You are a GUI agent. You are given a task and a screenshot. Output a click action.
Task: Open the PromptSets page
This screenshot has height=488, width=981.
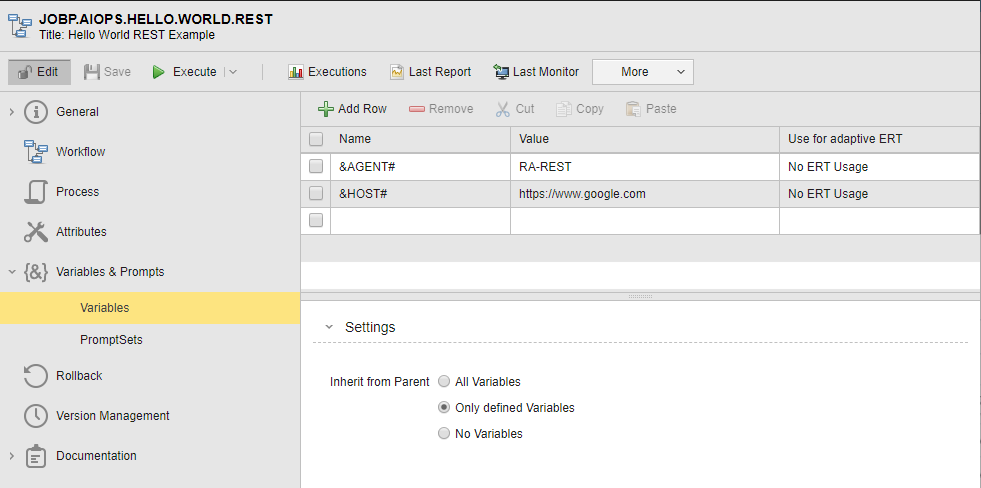point(111,340)
